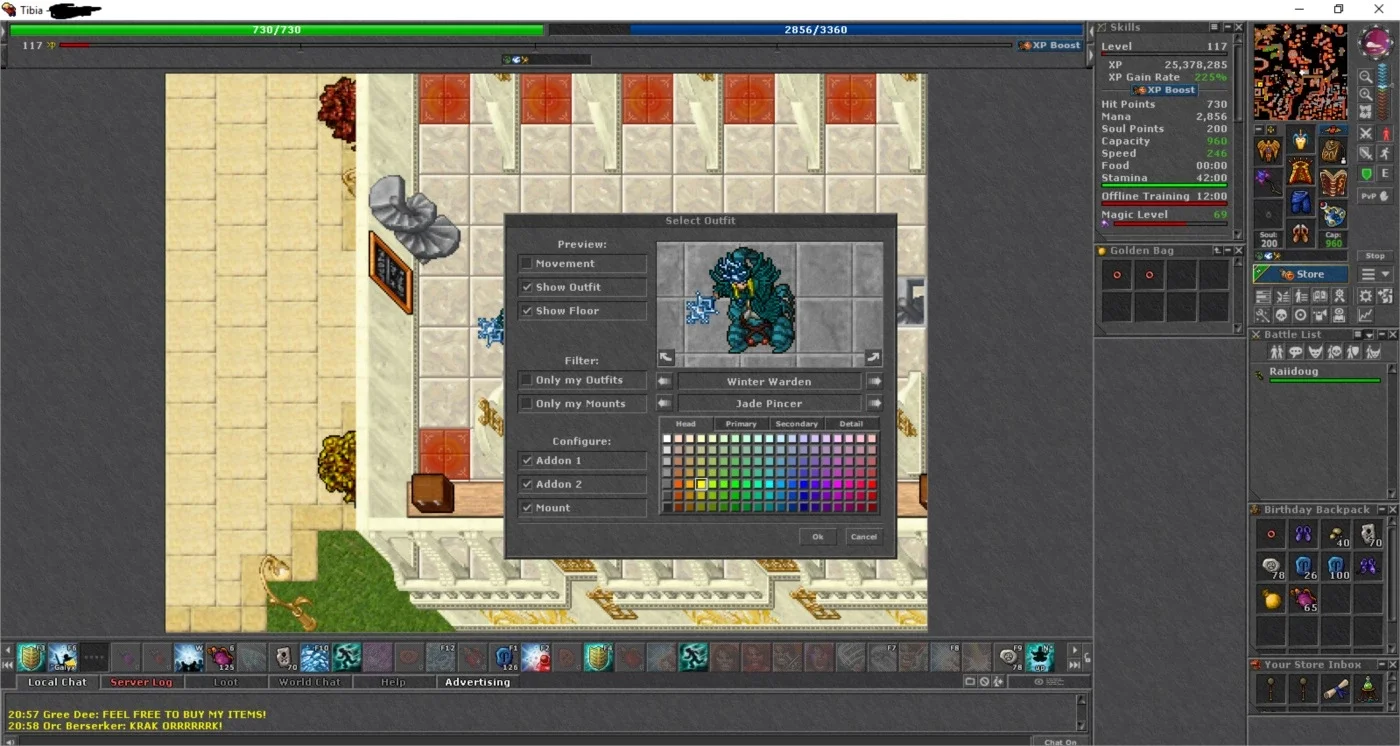Open the World Chat tab
1400x746 pixels.
(310, 682)
